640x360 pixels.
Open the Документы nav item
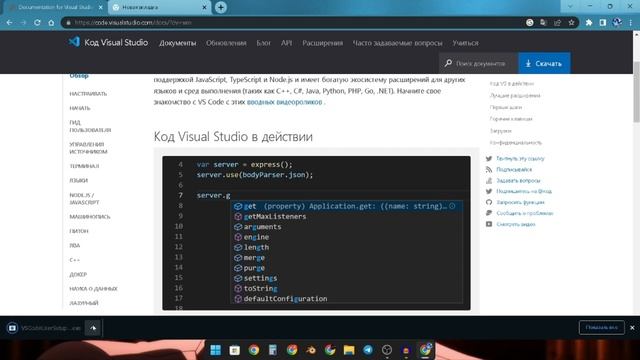point(178,43)
